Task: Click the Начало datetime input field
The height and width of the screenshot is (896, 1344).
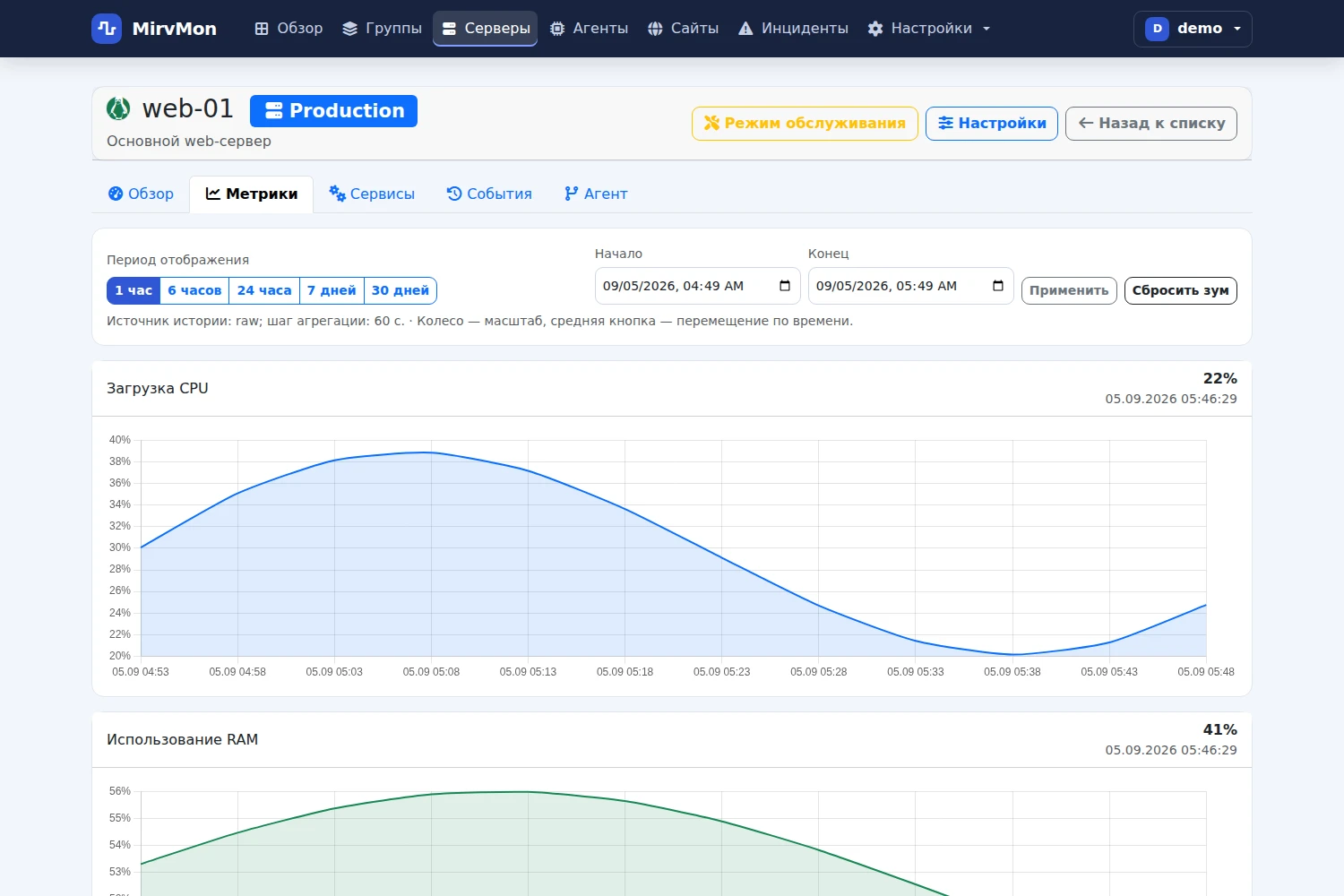Action: [697, 286]
